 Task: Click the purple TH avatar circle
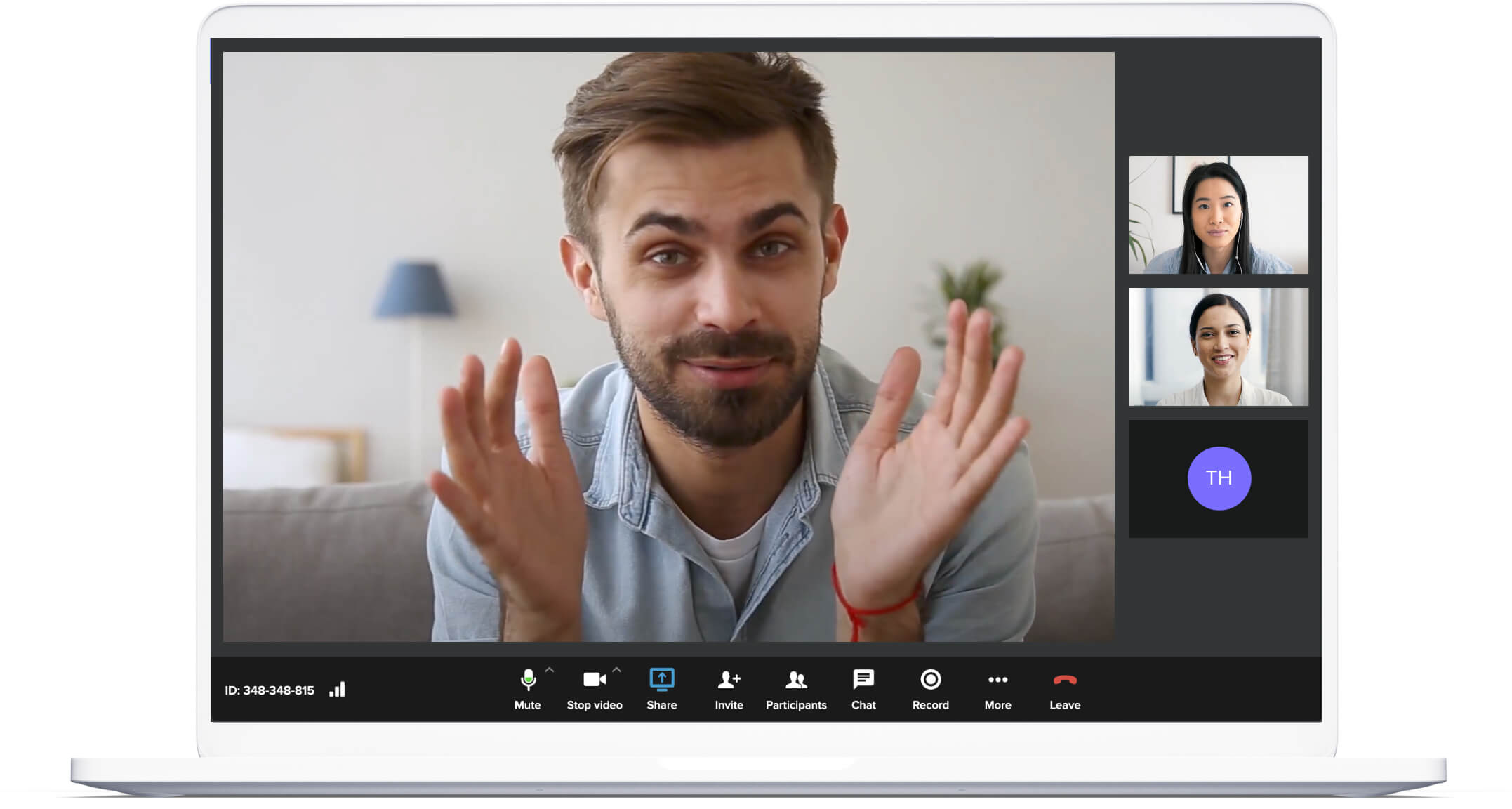tap(1221, 478)
